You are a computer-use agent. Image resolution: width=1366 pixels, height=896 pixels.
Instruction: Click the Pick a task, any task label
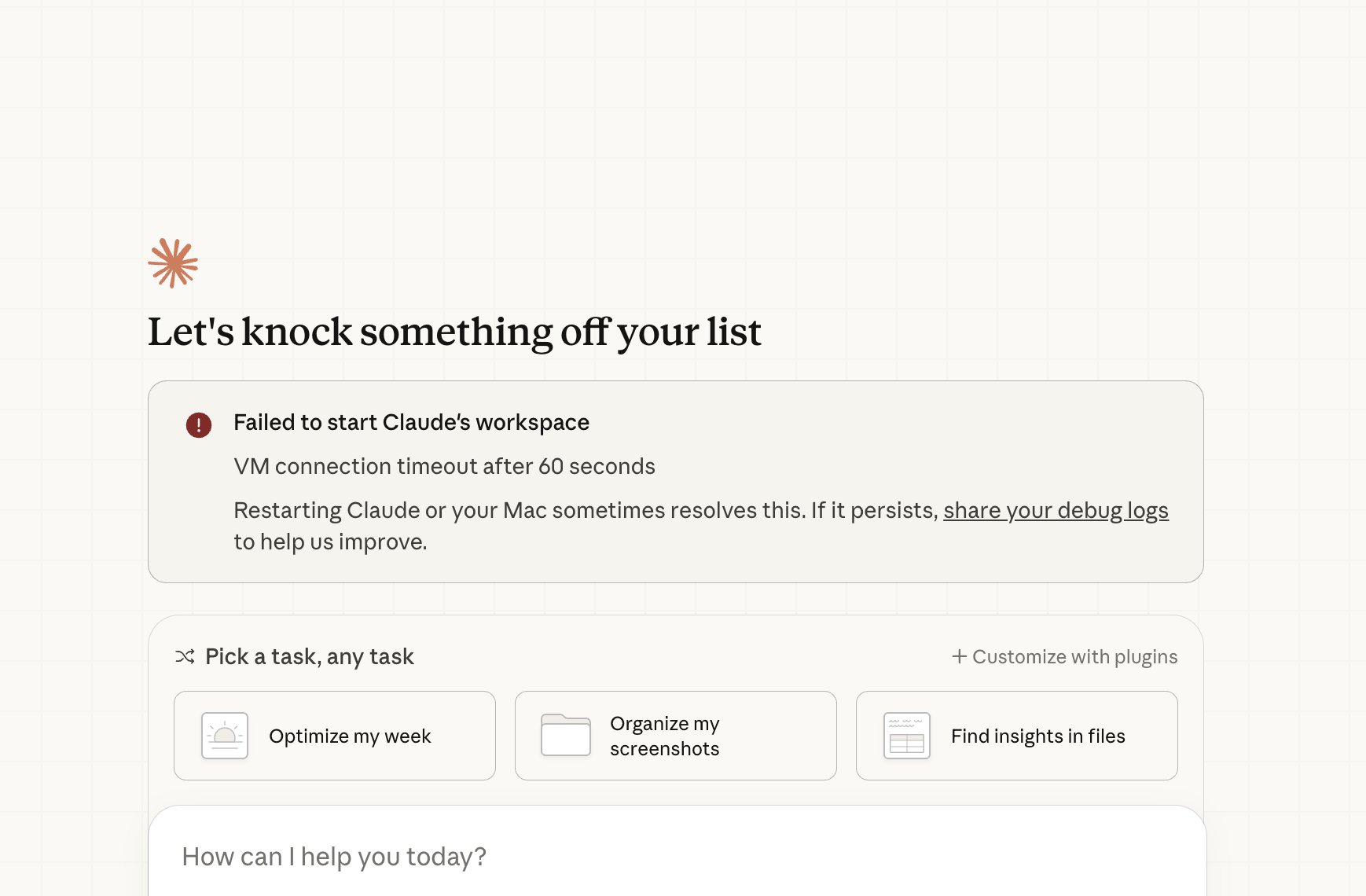(310, 656)
